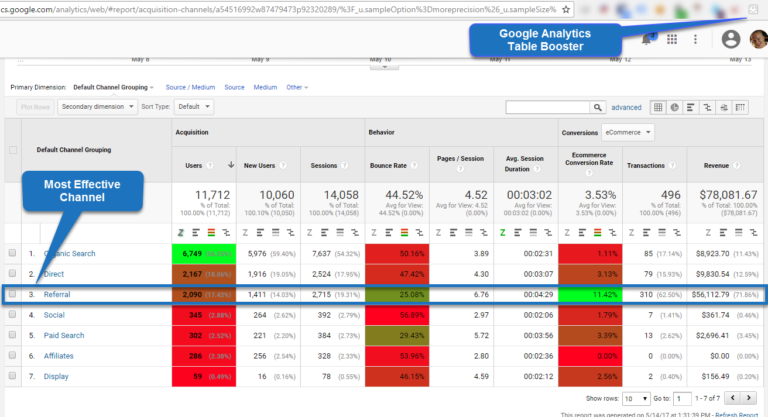Click bar-align icon under Transactions column

tap(647, 233)
